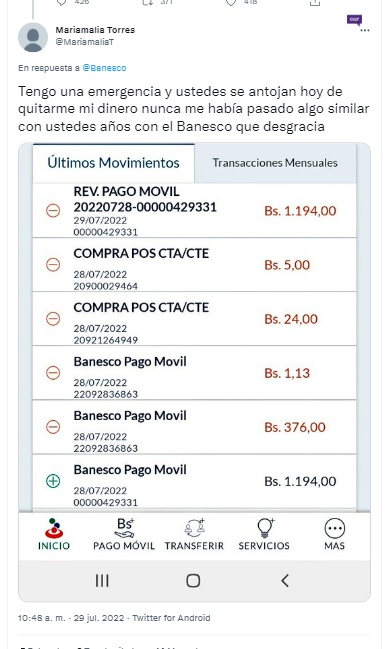Click the tweet timestamp 29 jul. 2022
The image size is (389, 649).
pos(99,618)
